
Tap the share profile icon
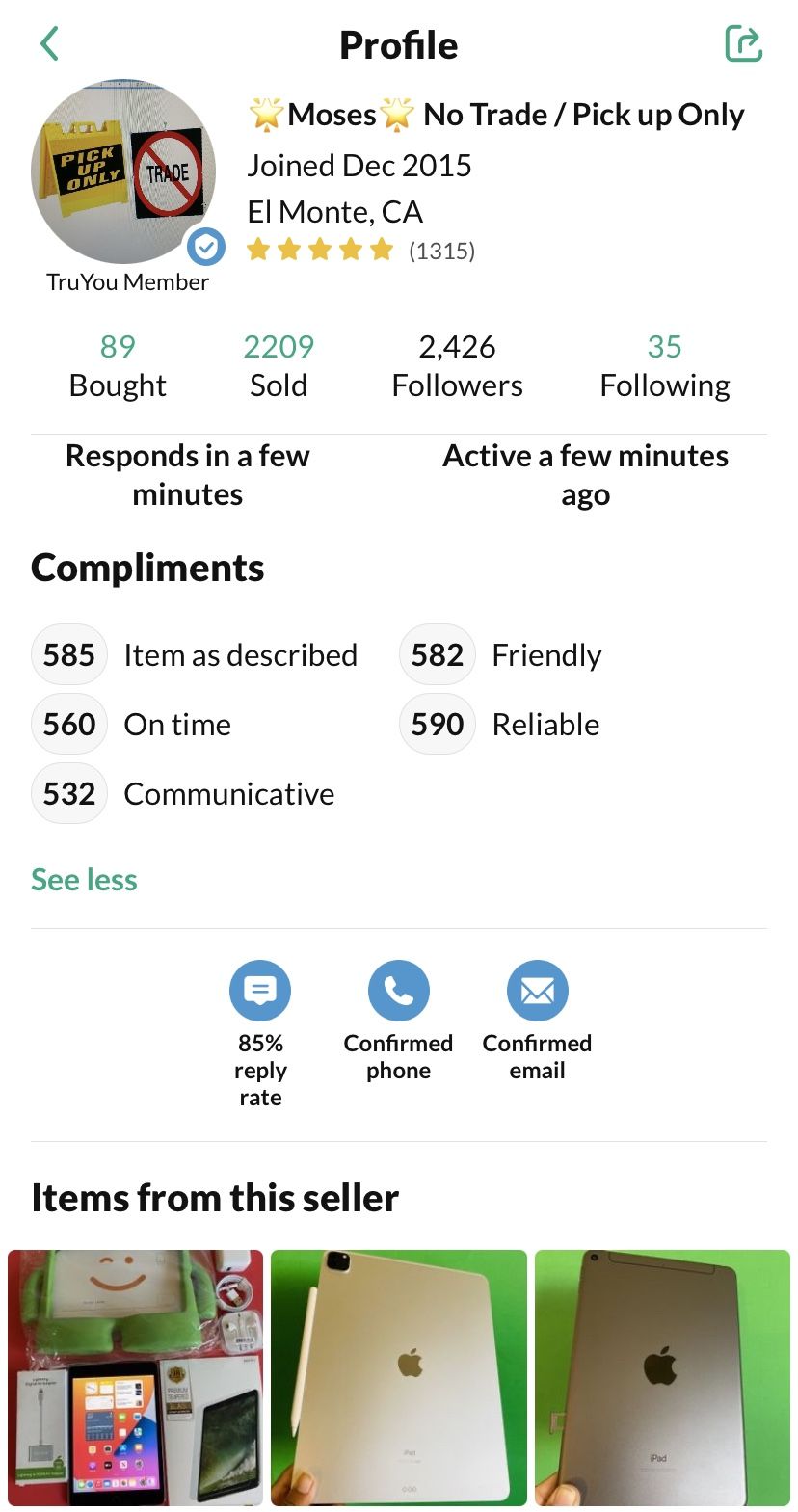743,44
